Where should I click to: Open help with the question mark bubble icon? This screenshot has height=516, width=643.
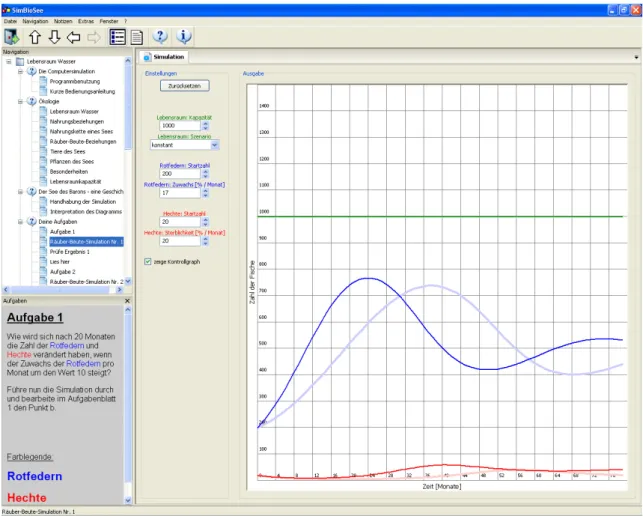(160, 37)
